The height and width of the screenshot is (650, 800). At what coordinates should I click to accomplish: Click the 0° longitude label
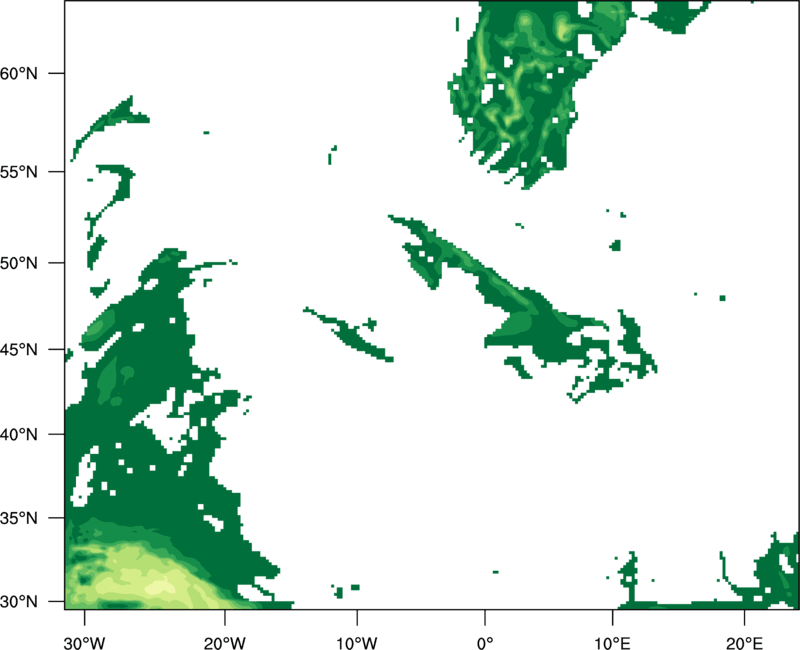point(485,643)
